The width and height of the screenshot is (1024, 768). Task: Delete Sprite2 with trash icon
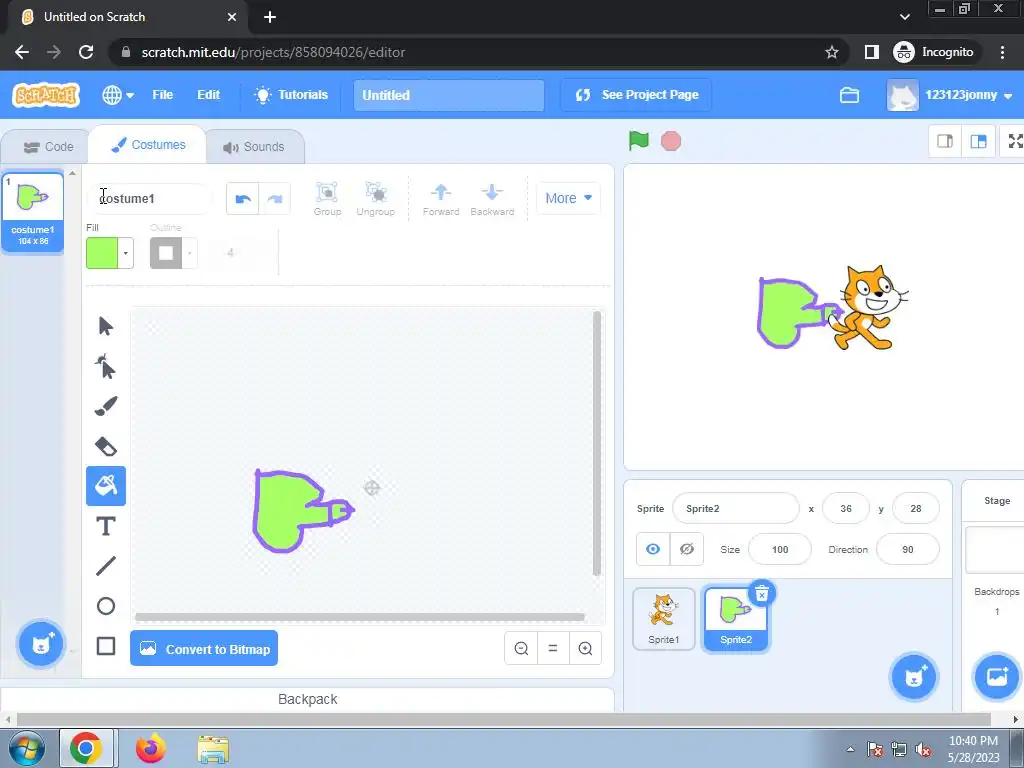pyautogui.click(x=761, y=594)
